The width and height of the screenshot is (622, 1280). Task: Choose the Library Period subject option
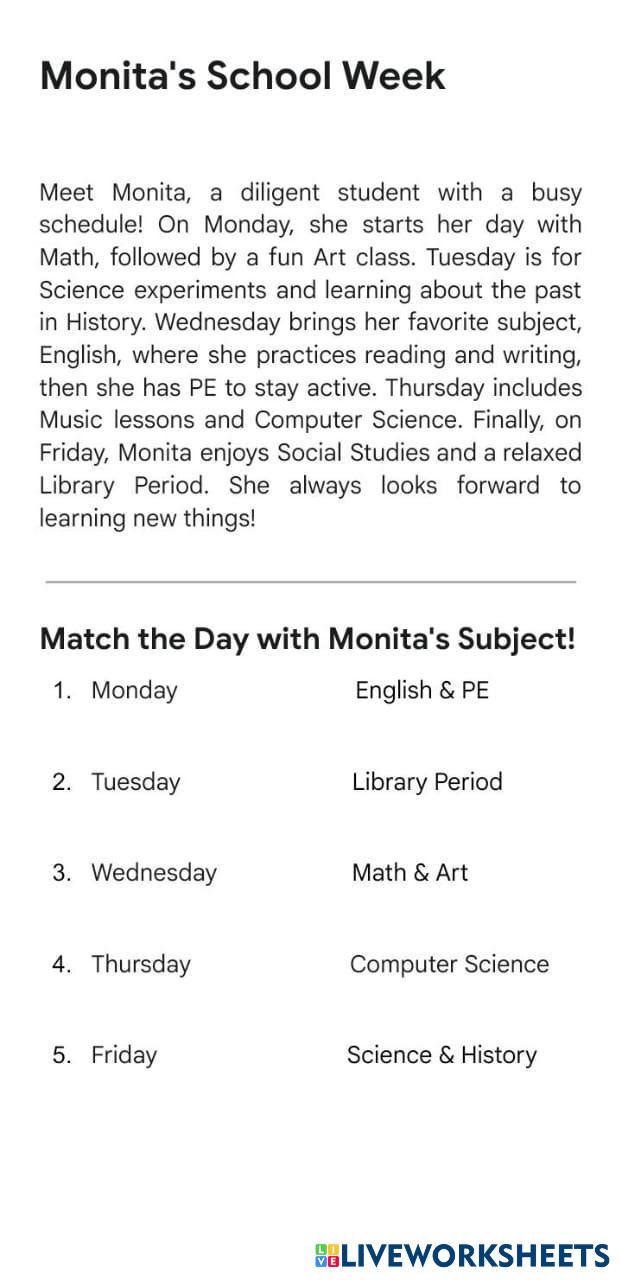(427, 782)
